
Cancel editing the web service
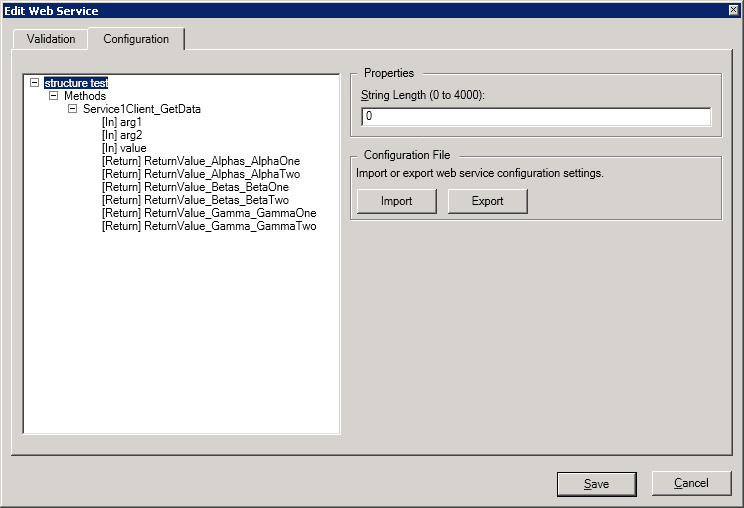pos(691,483)
